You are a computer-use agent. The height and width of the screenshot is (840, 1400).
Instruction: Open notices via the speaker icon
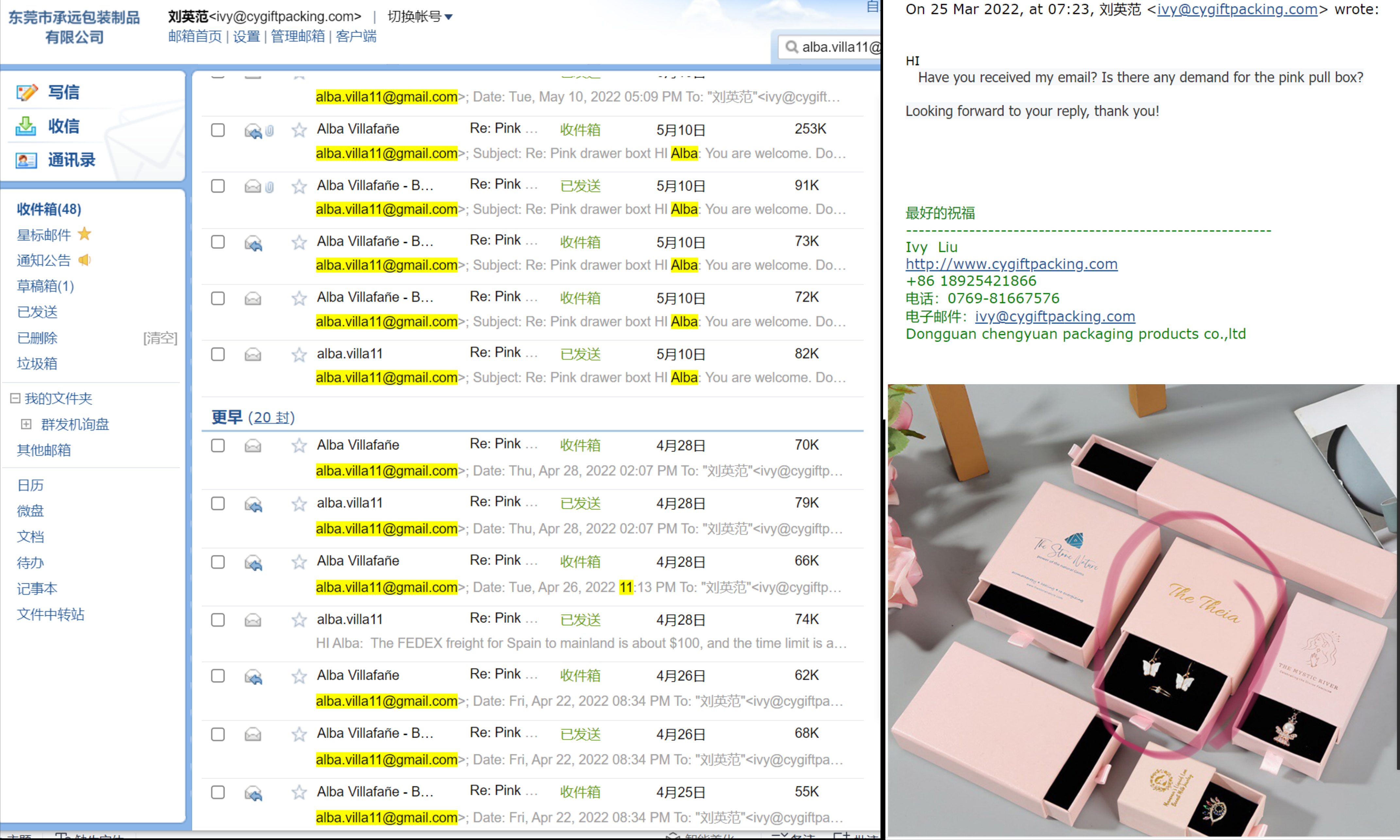point(84,260)
